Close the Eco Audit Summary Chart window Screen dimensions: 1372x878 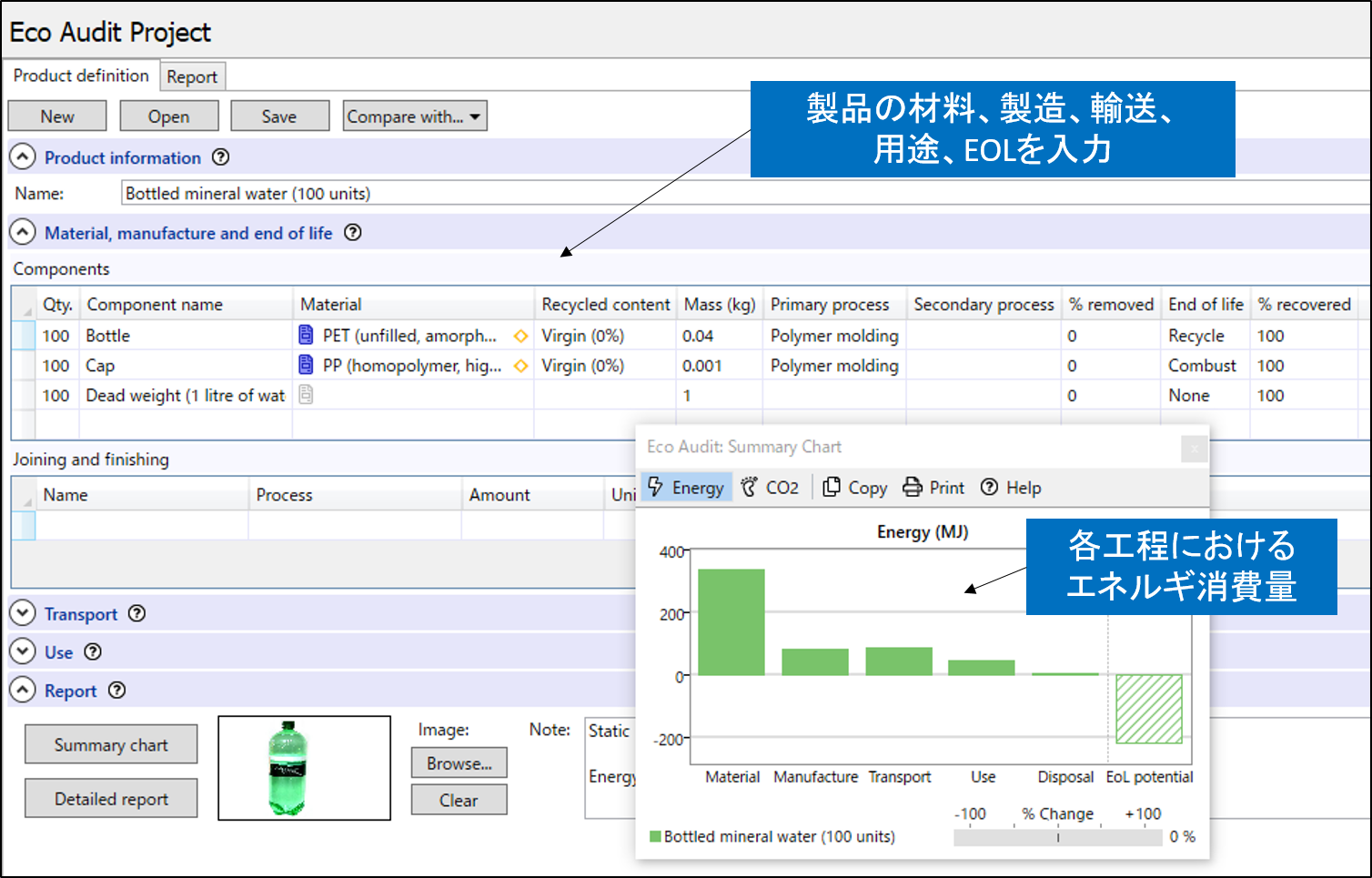click(1194, 449)
